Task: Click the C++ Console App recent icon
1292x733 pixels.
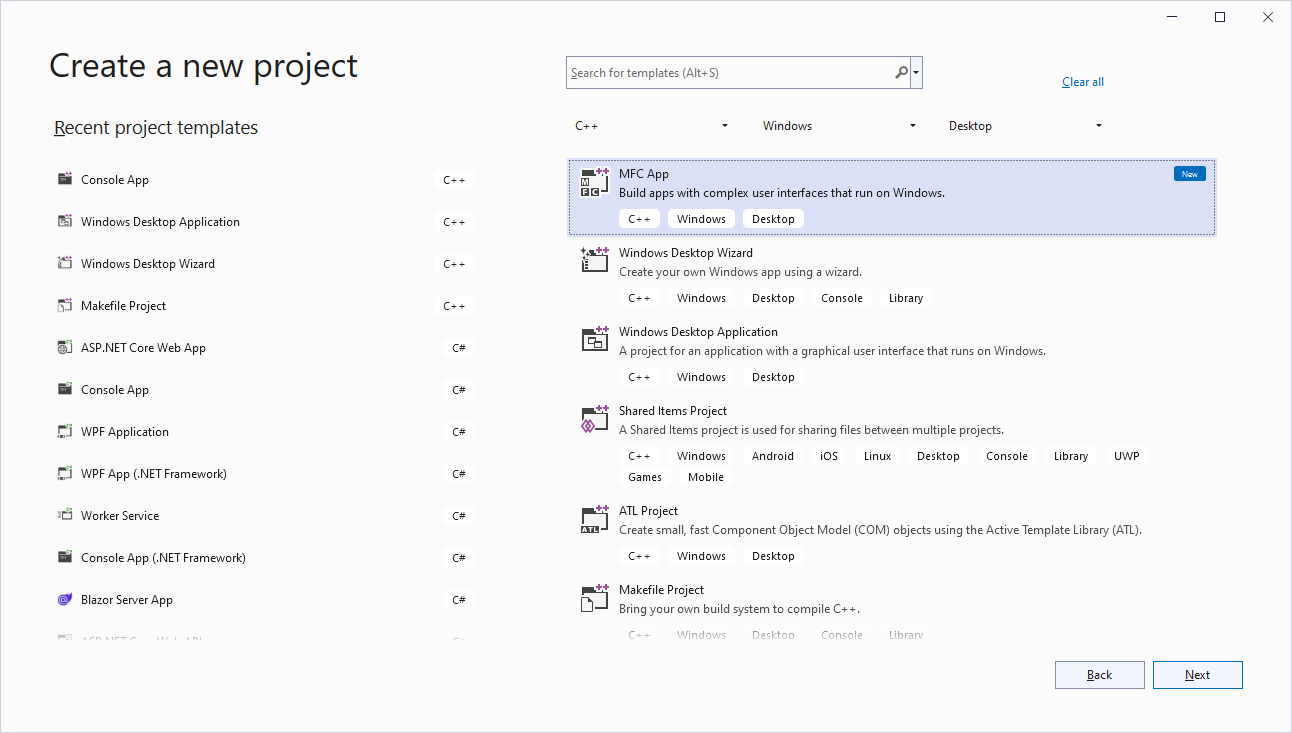Action: 65,180
